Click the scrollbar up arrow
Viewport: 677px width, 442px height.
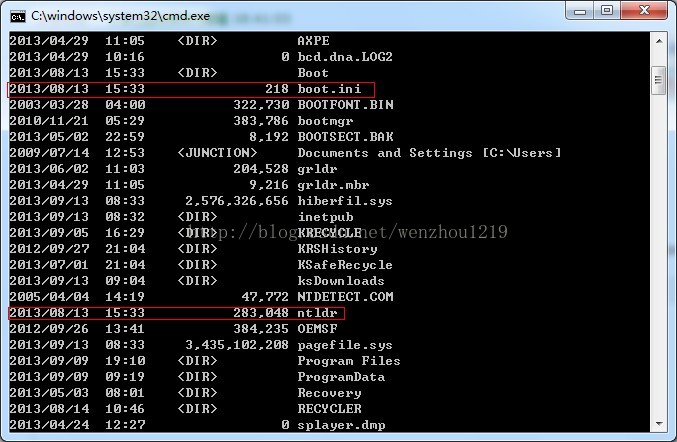click(x=659, y=41)
